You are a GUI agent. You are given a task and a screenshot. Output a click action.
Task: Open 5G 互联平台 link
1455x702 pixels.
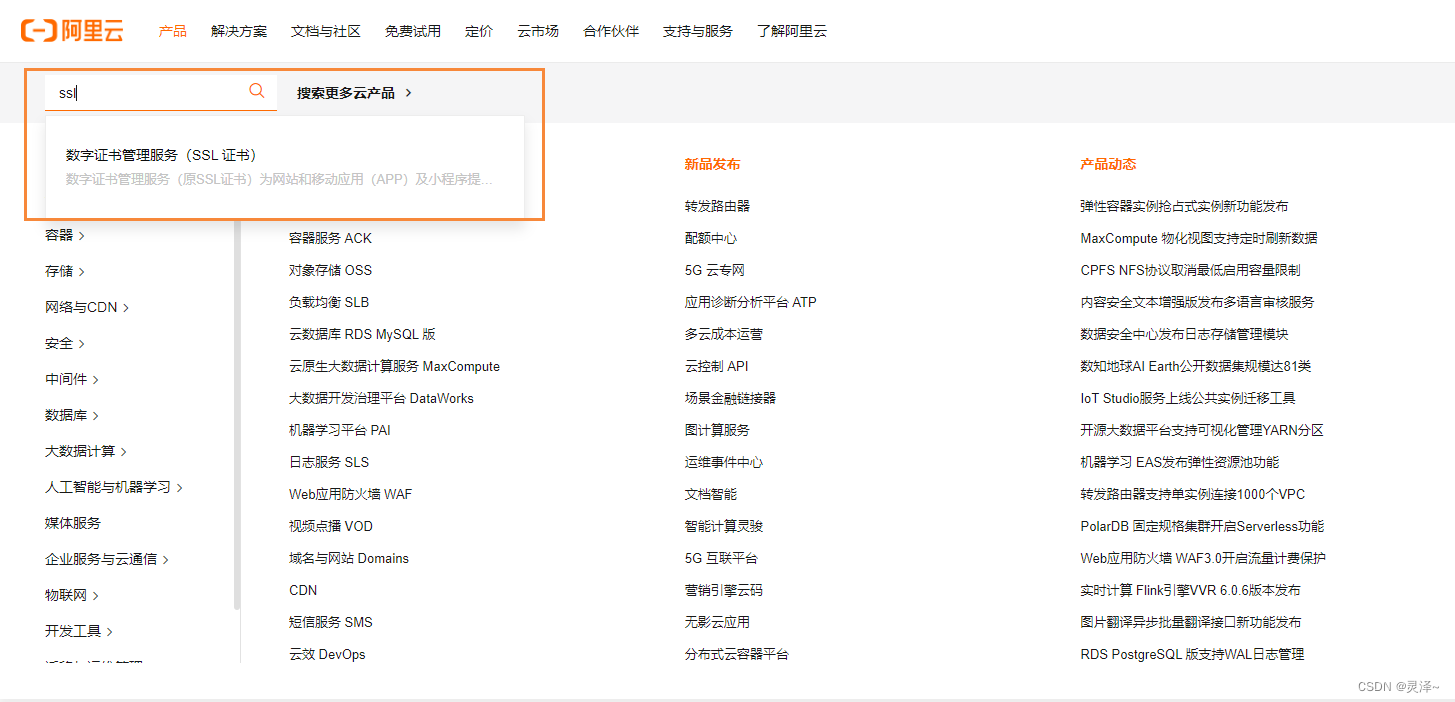(x=721, y=558)
